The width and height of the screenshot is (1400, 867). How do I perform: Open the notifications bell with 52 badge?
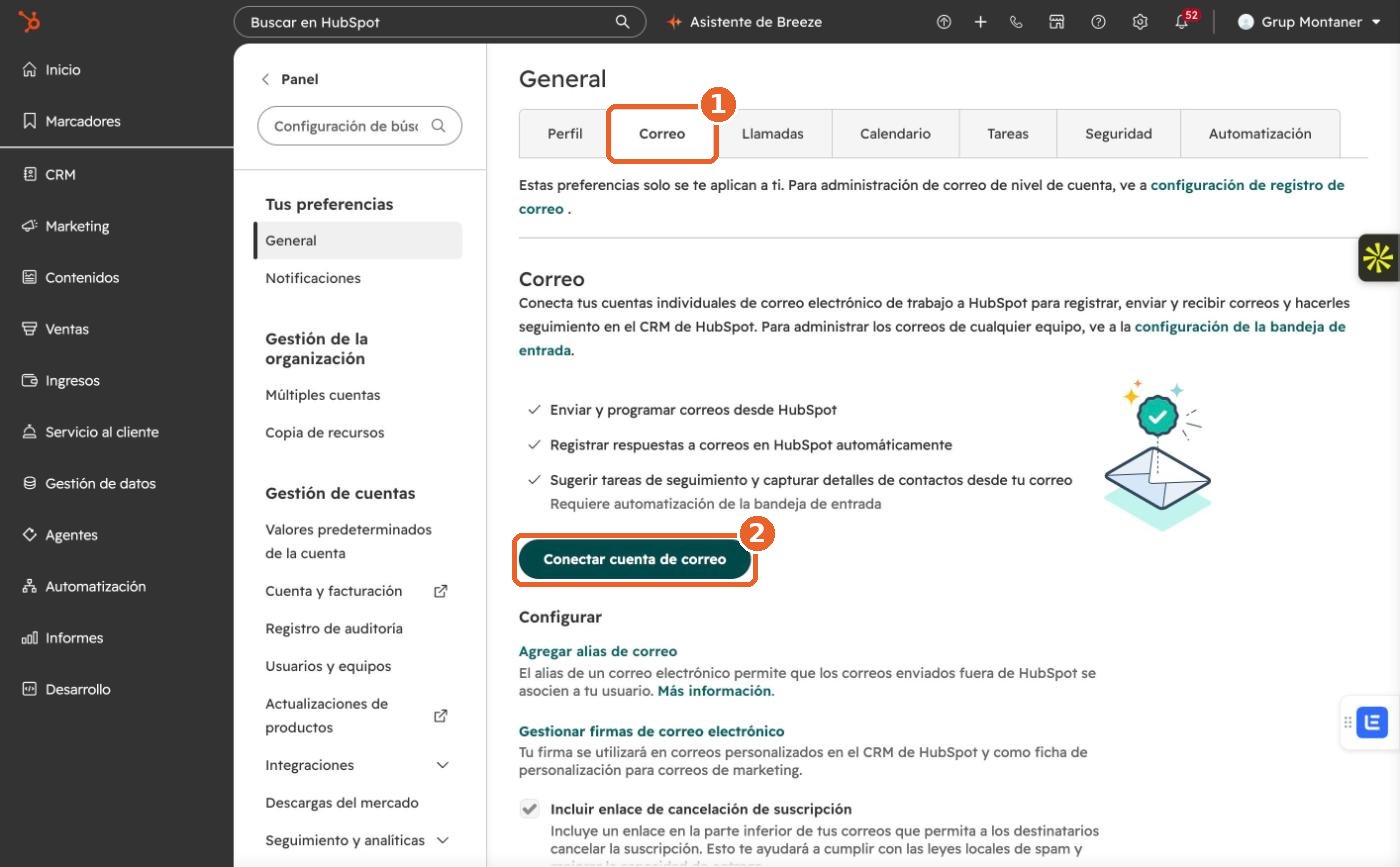click(x=1184, y=20)
